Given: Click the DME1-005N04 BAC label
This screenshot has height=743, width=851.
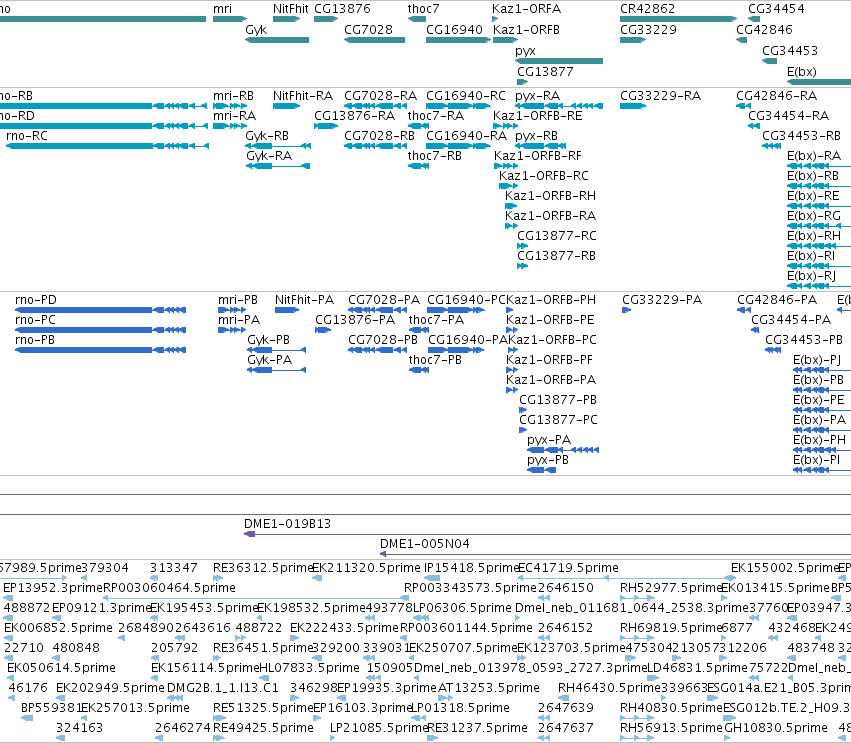Looking at the screenshot, I should click(424, 544).
